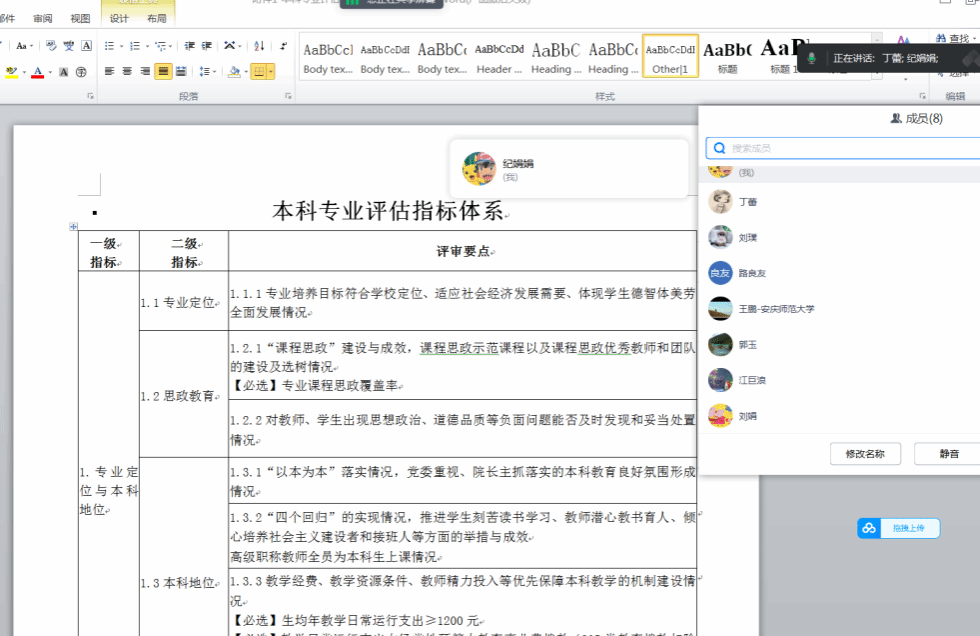Click the bullet list icon
The height and width of the screenshot is (636, 980).
pos(108,46)
